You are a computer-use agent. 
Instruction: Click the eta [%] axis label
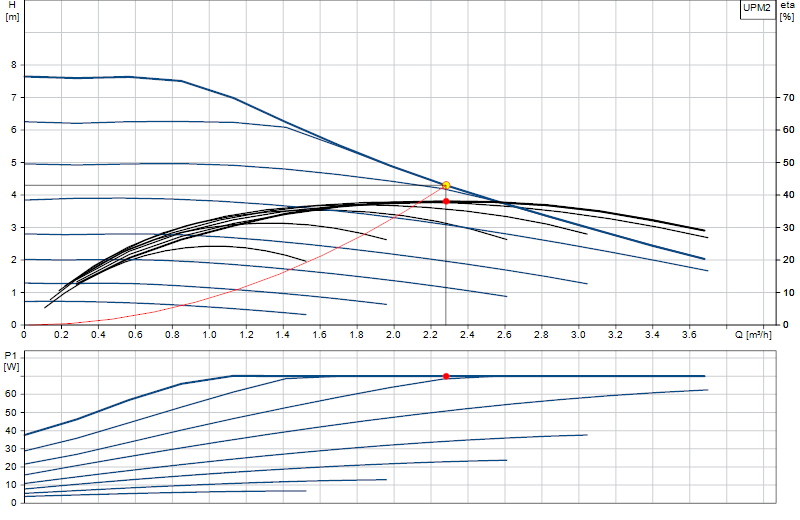click(787, 11)
